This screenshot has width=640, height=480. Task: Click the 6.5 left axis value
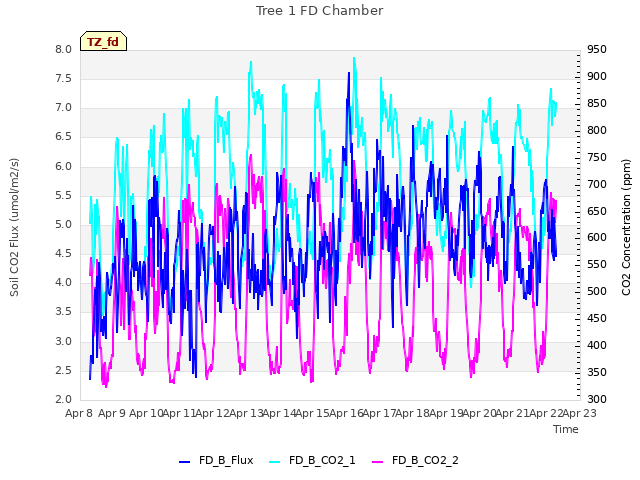click(x=63, y=137)
